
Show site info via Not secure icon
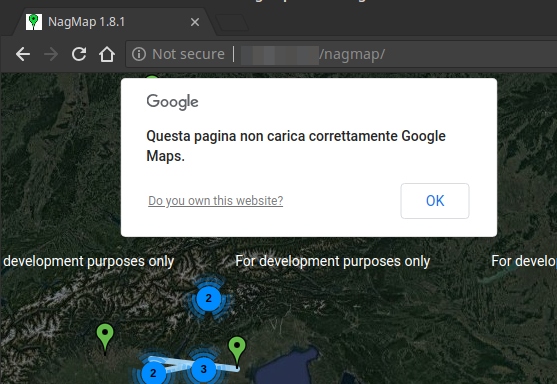139,54
